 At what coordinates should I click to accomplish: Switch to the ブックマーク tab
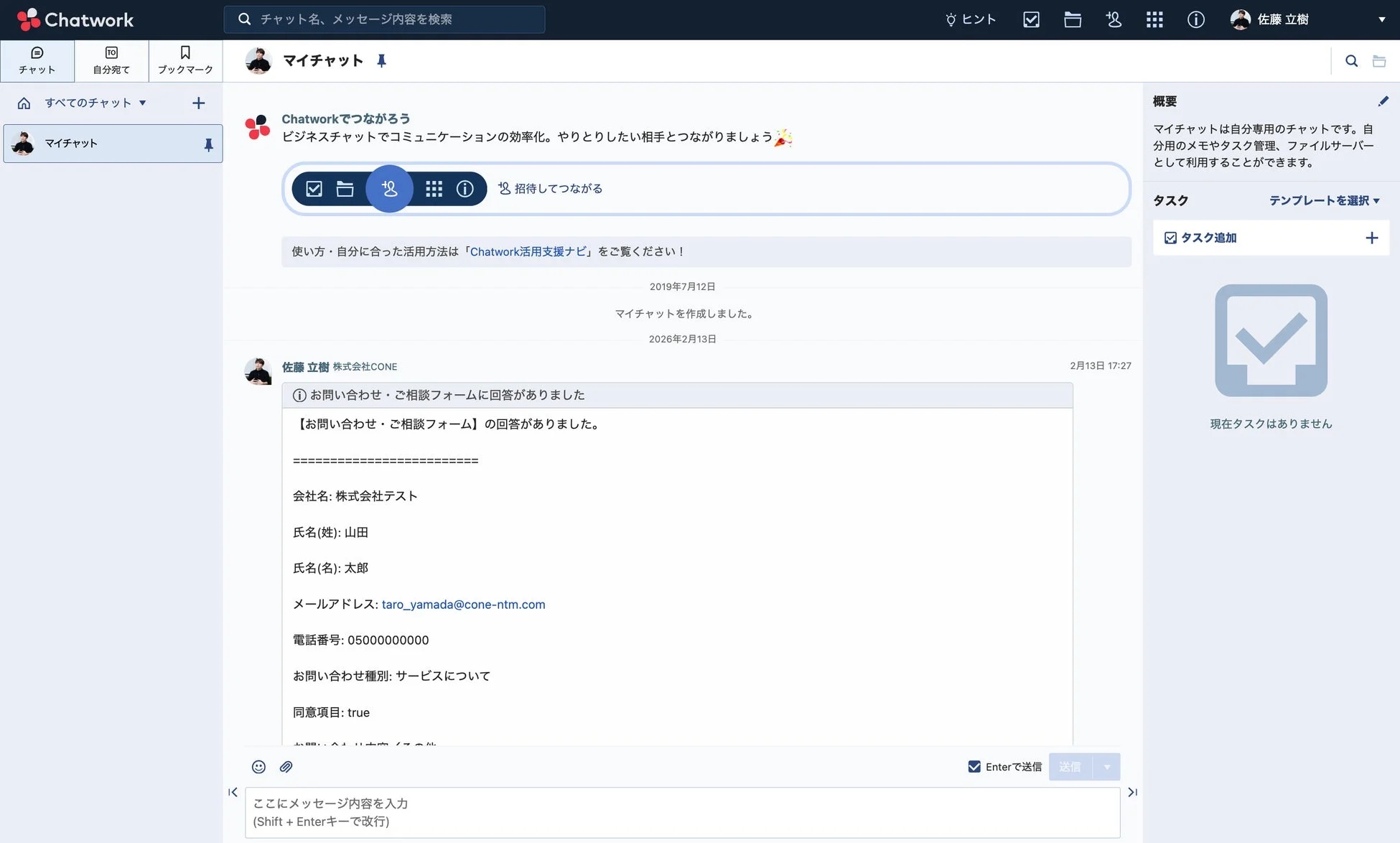(185, 60)
